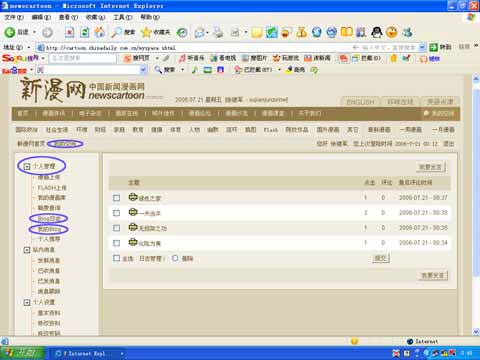Click the magnifier Search toolbar icon
This screenshot has width=480, height=360.
pos(117,32)
